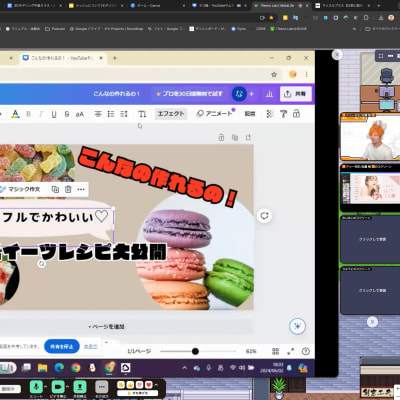The width and height of the screenshot is (400, 400).
Task: Select the woman portrait shared screen tile
Action: tap(370, 187)
